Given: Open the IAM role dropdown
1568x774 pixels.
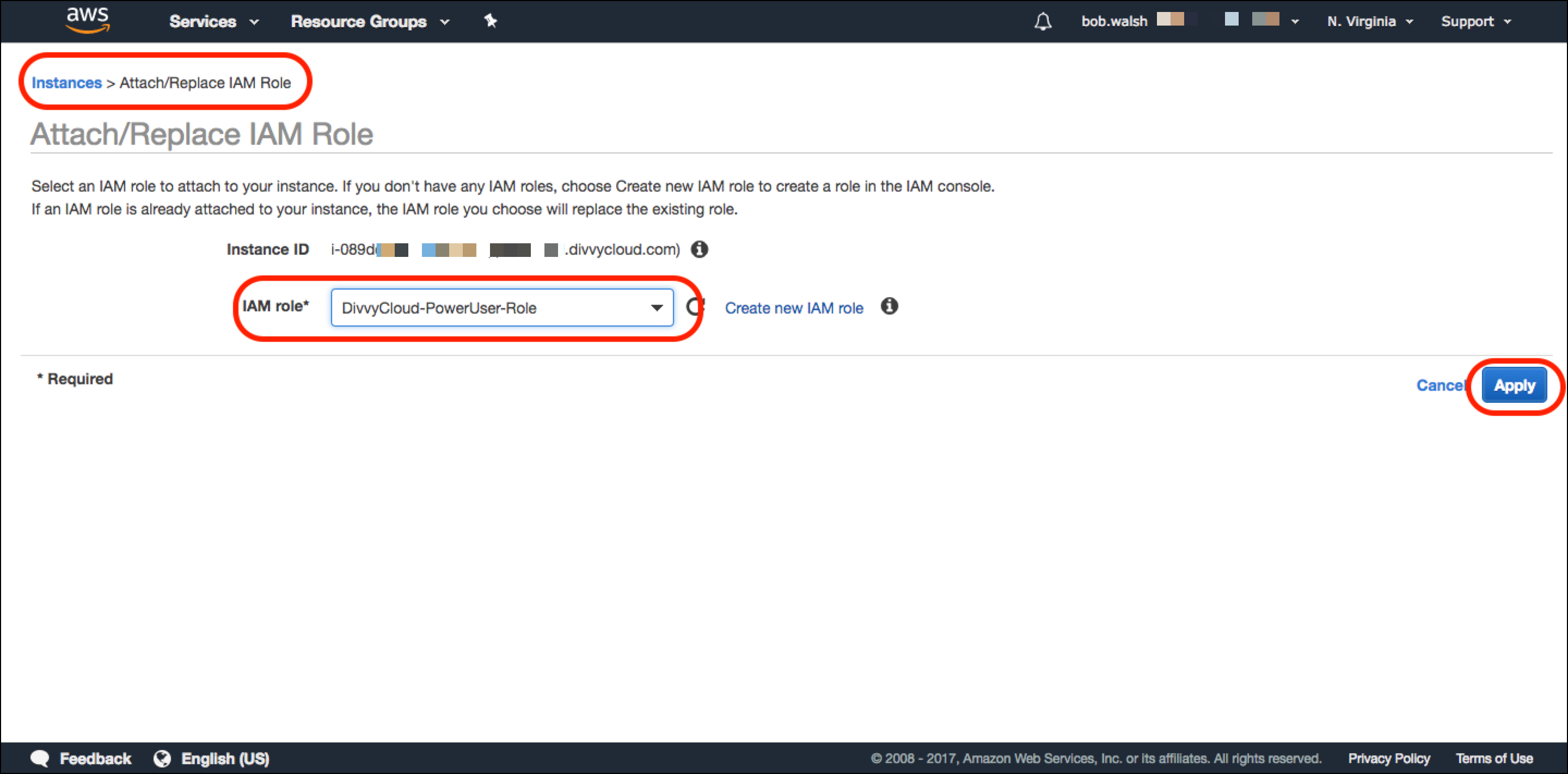Looking at the screenshot, I should [502, 308].
